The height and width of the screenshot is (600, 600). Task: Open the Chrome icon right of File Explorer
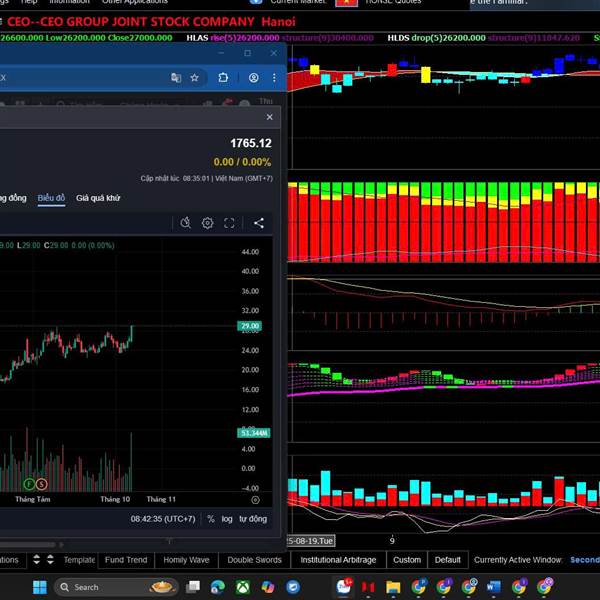pyautogui.click(x=419, y=586)
